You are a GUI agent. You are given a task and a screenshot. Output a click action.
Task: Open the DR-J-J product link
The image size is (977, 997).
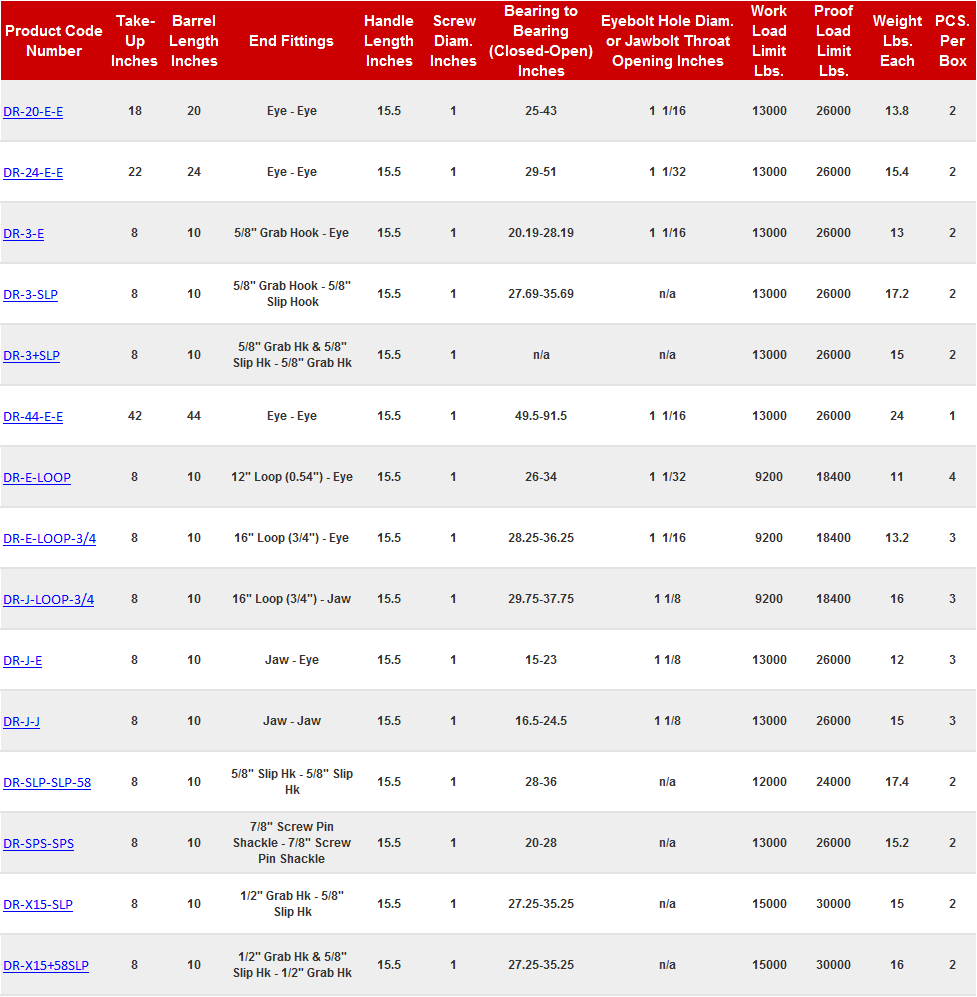pos(22,721)
